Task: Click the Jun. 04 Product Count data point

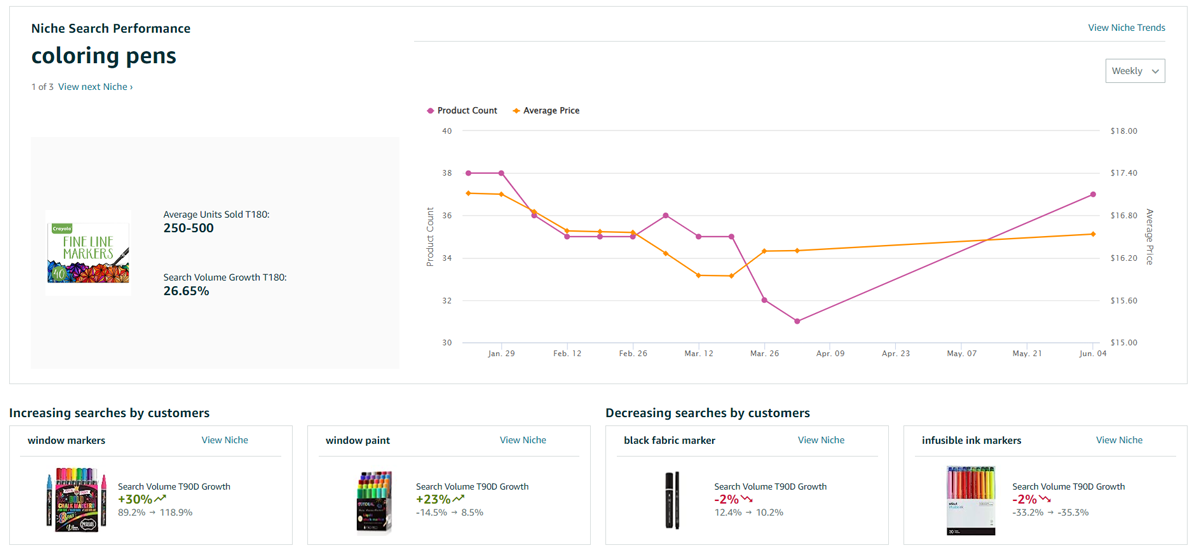Action: point(1093,194)
